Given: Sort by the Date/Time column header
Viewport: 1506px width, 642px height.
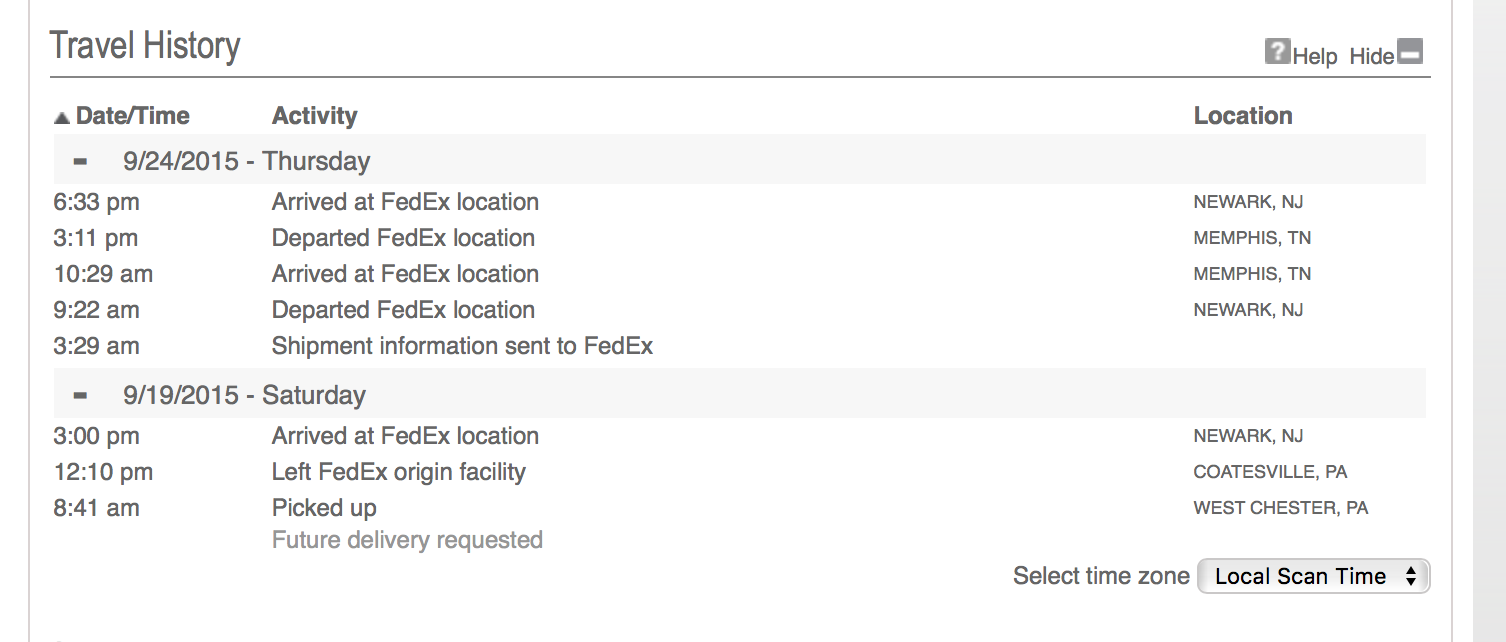Looking at the screenshot, I should [132, 116].
